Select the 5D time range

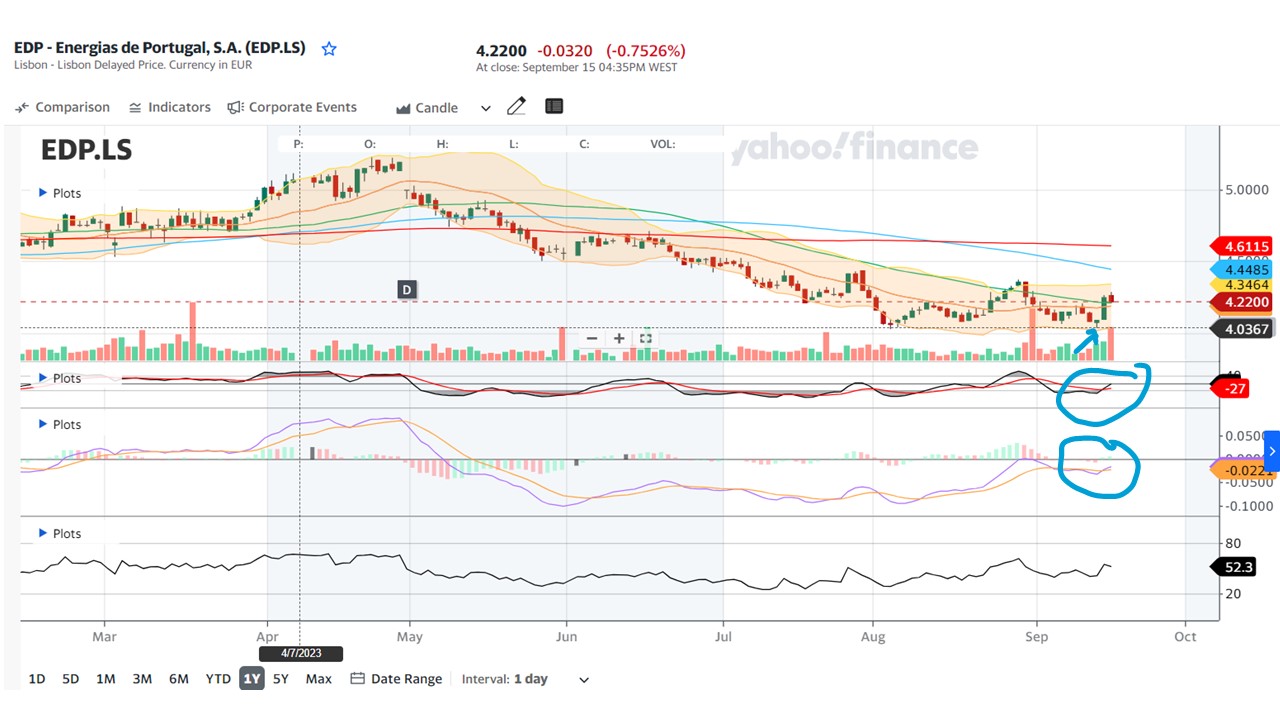coord(70,679)
